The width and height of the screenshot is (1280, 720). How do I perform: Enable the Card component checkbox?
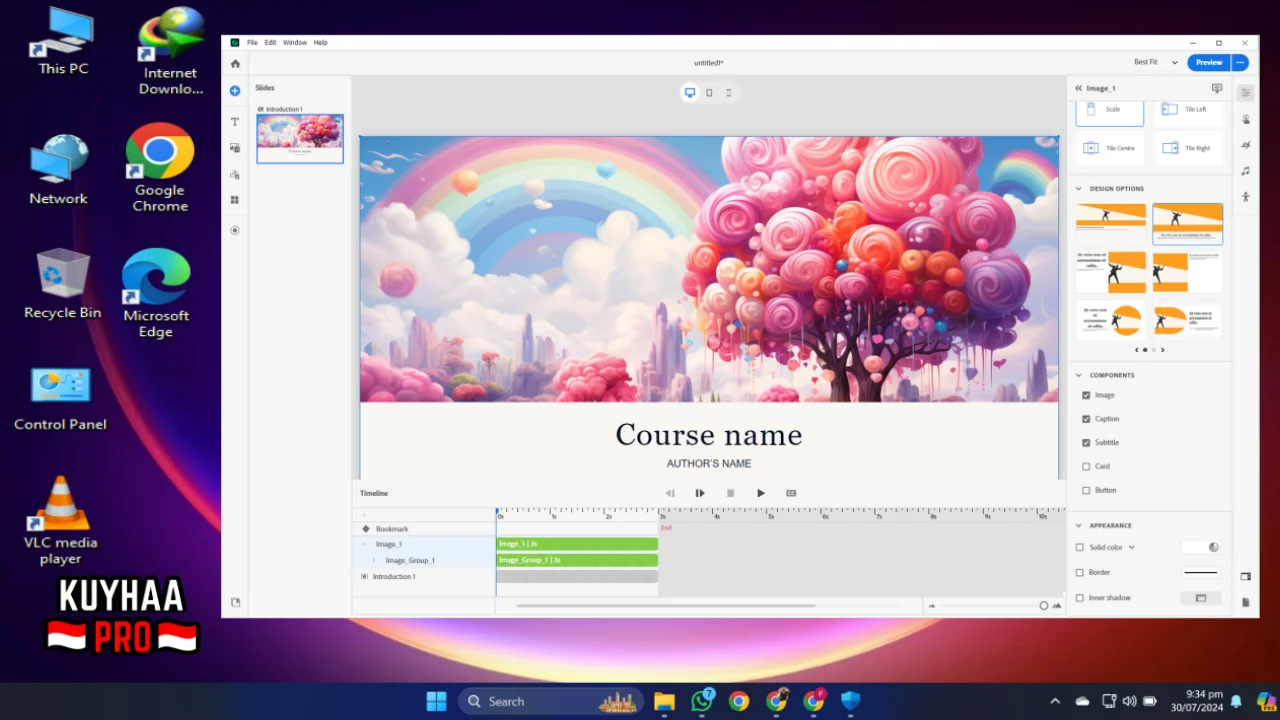coord(1086,466)
